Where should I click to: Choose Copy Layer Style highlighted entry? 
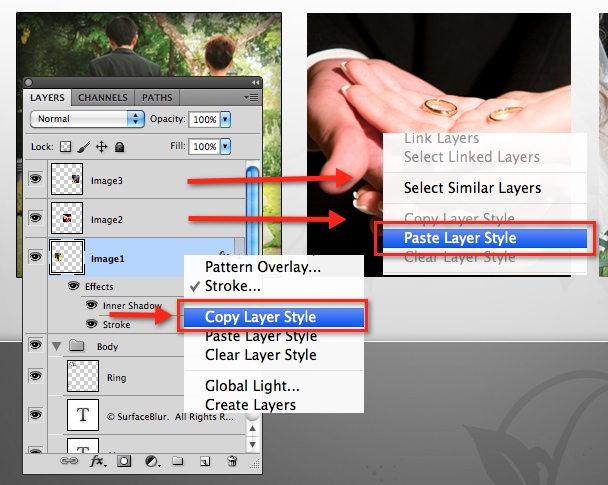pyautogui.click(x=274, y=317)
